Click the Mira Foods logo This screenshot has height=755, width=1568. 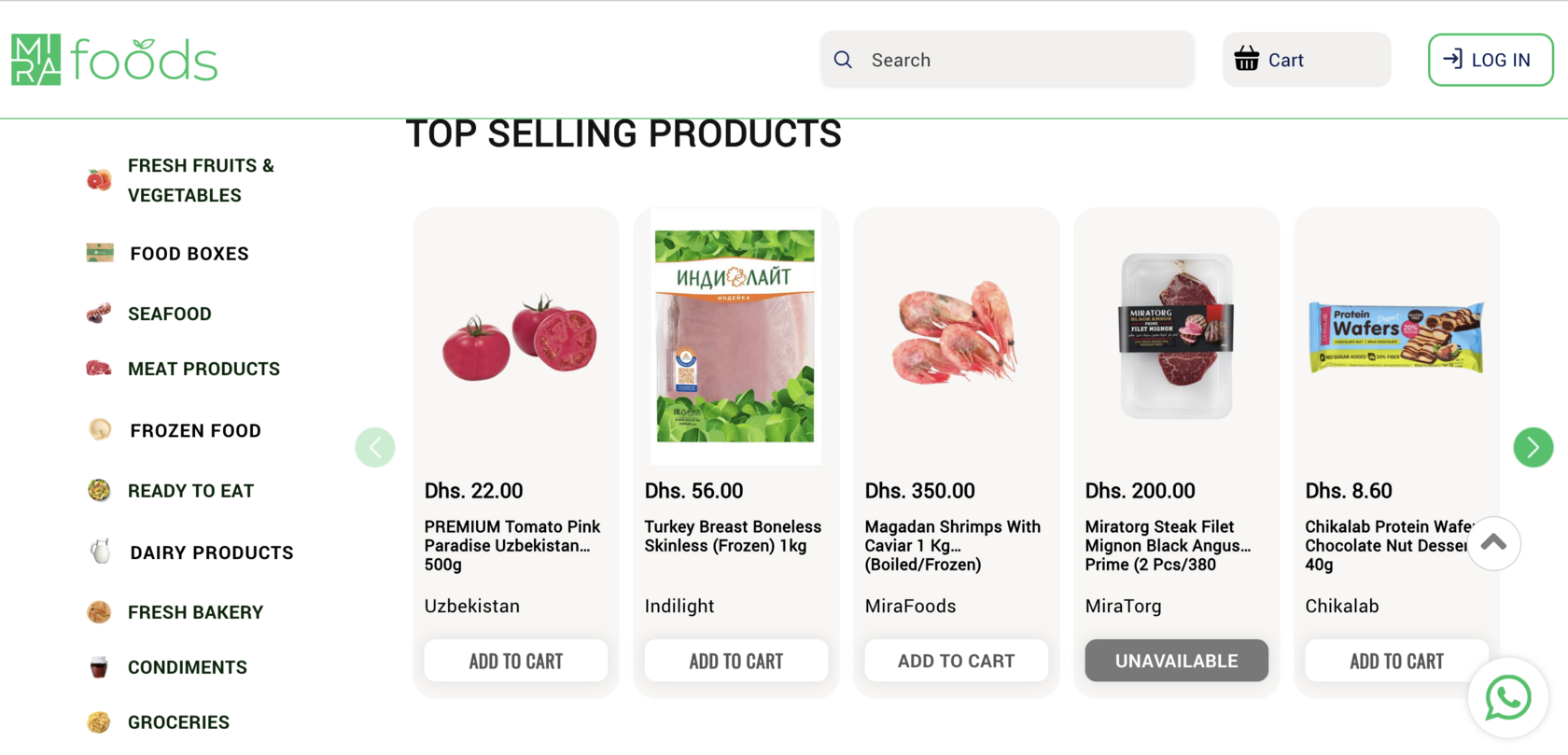(x=114, y=61)
